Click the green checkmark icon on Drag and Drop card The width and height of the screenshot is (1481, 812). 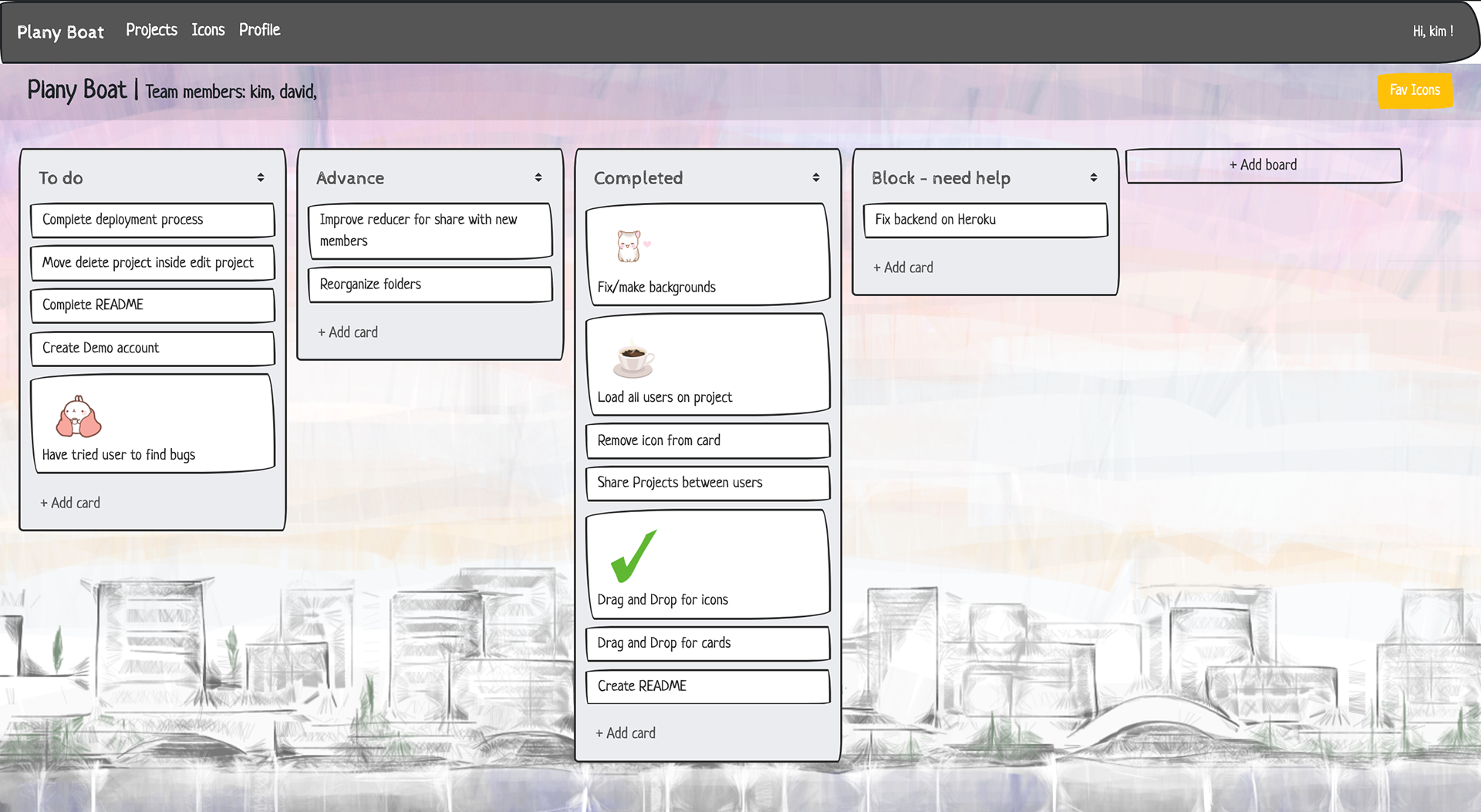tap(633, 556)
